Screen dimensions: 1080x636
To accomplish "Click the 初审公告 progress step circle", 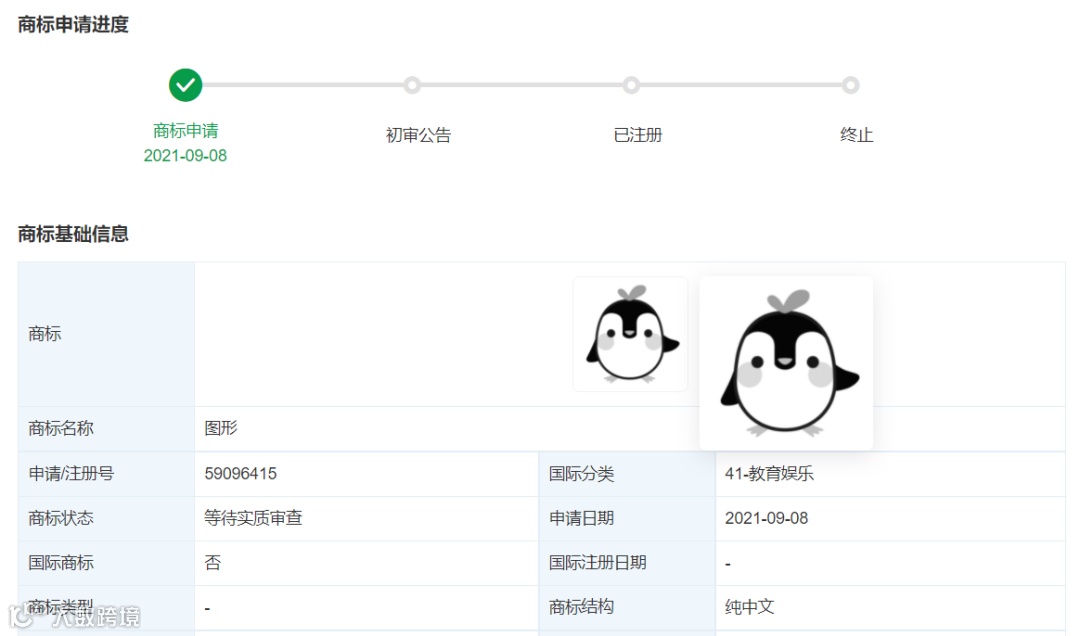I will tap(412, 85).
